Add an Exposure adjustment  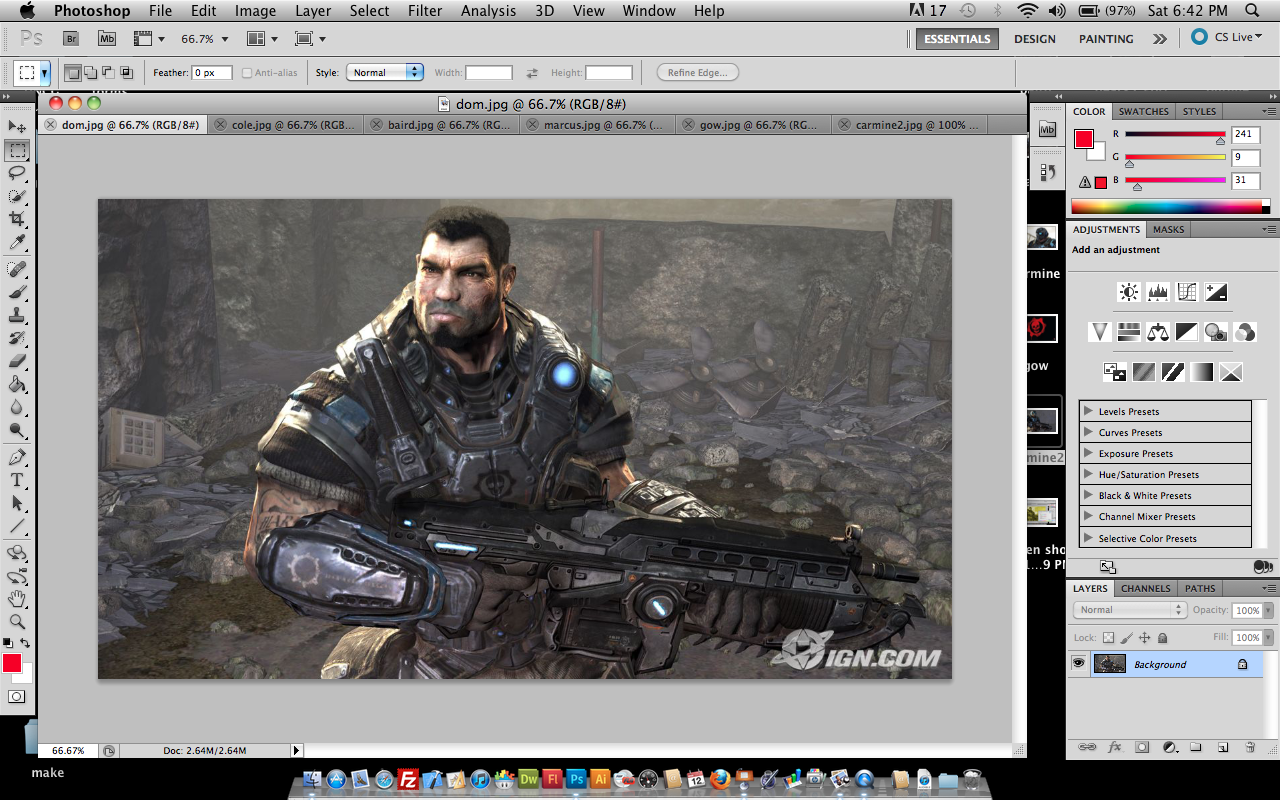pos(1216,292)
